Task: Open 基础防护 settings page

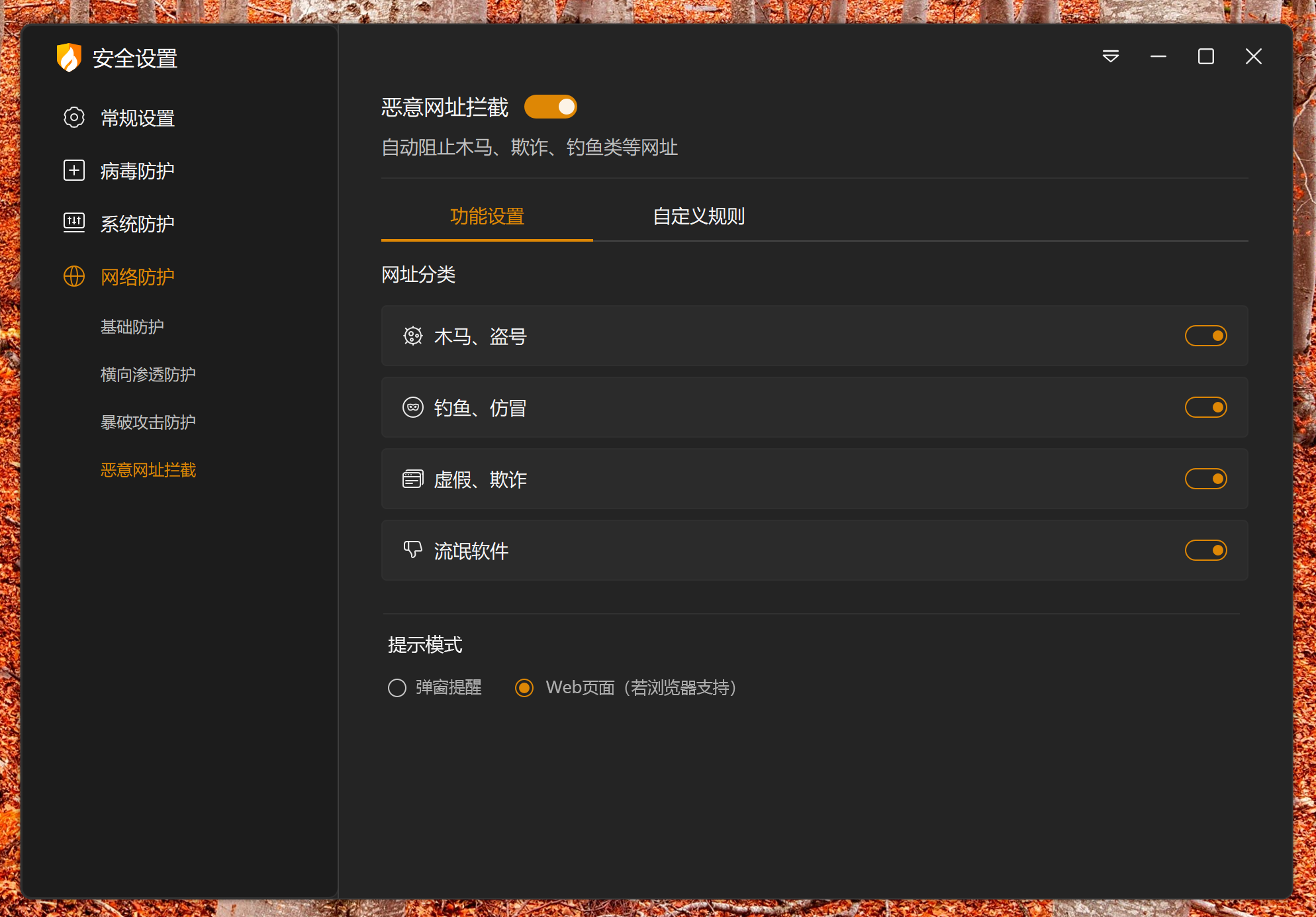Action: [132, 326]
